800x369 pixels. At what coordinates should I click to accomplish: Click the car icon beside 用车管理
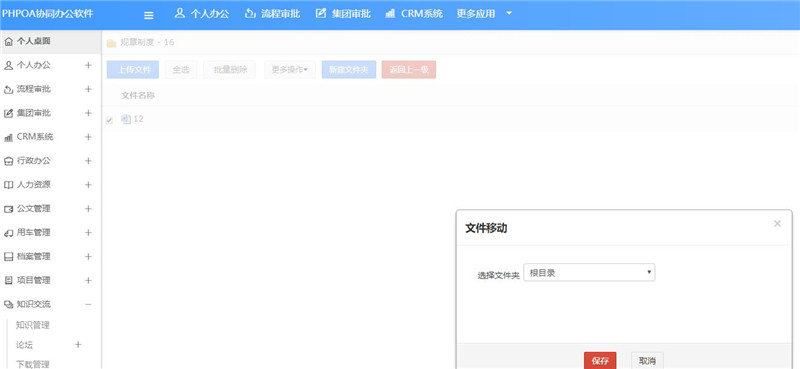click(x=8, y=233)
